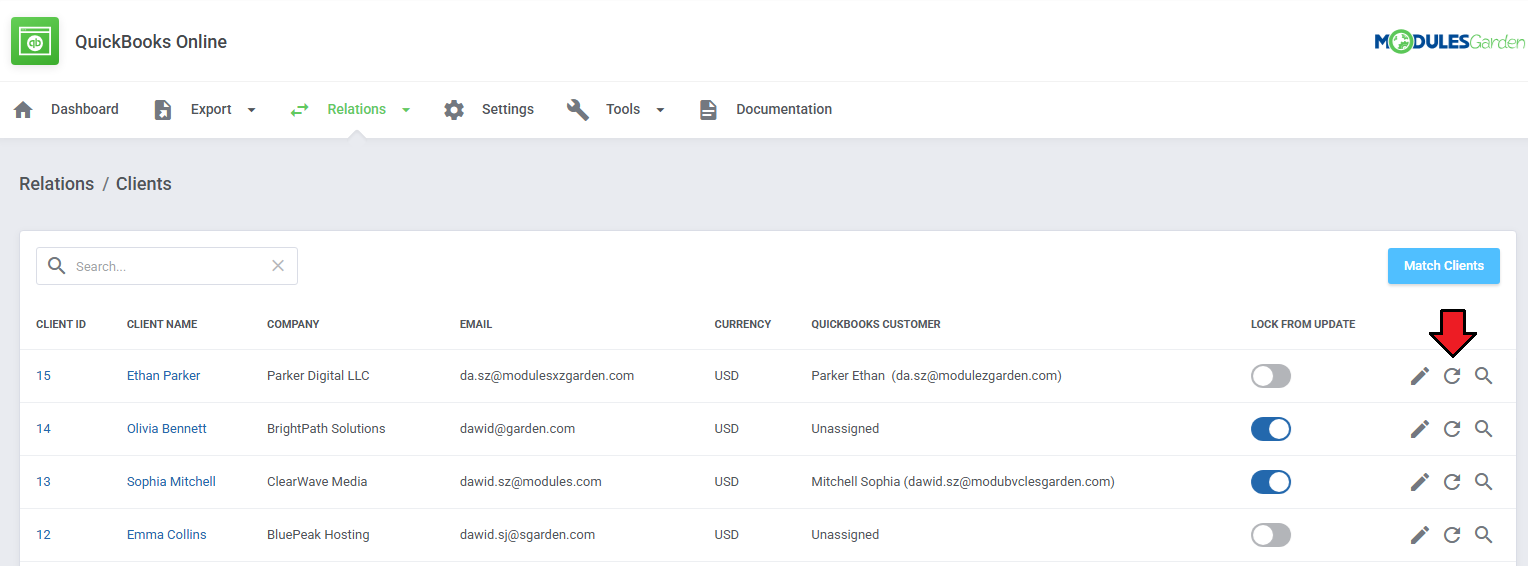This screenshot has width=1528, height=566.
Task: Refresh Sophia Mitchell relation with sync icon
Action: [1452, 482]
